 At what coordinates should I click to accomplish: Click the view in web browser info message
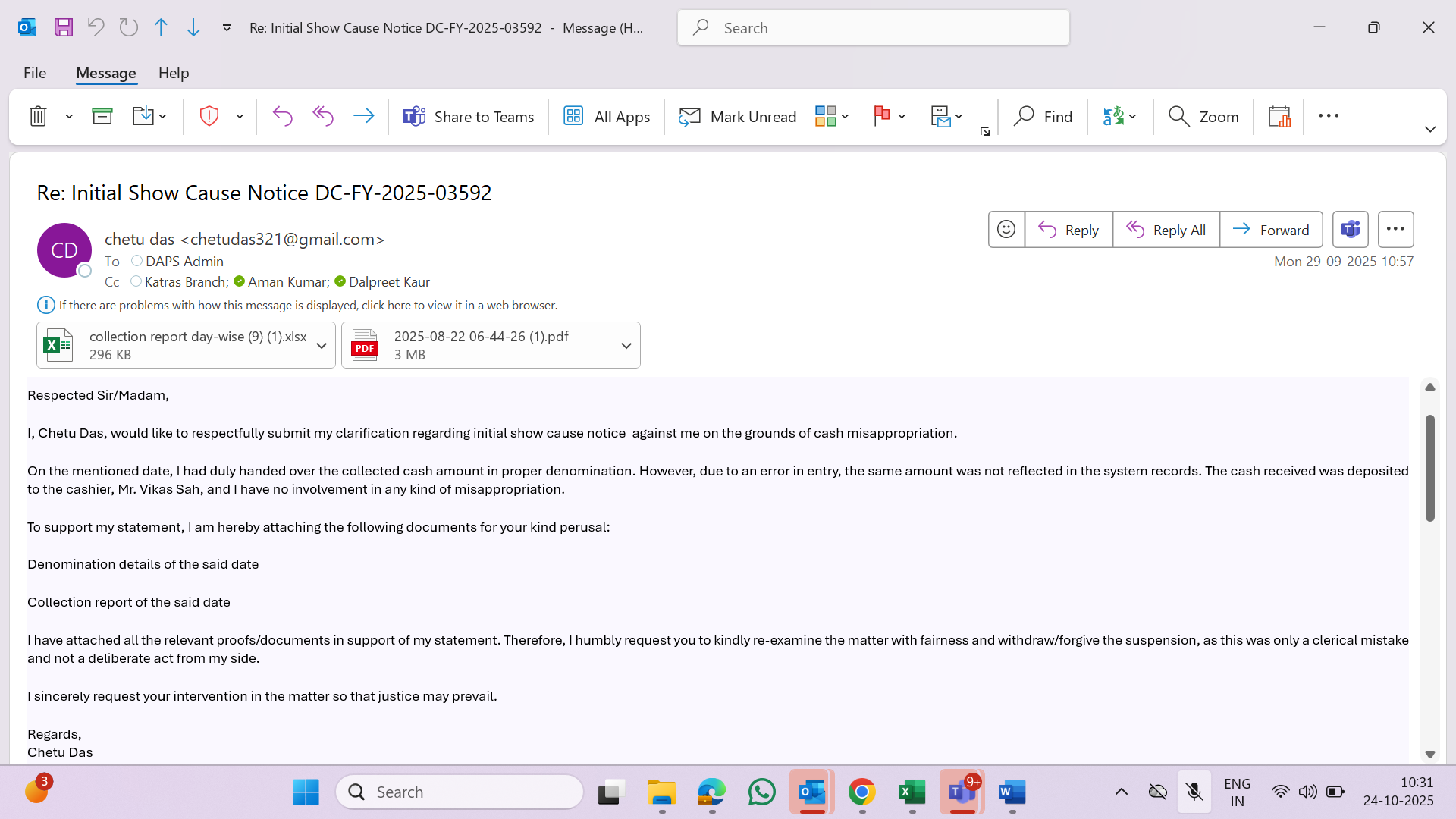(x=308, y=306)
